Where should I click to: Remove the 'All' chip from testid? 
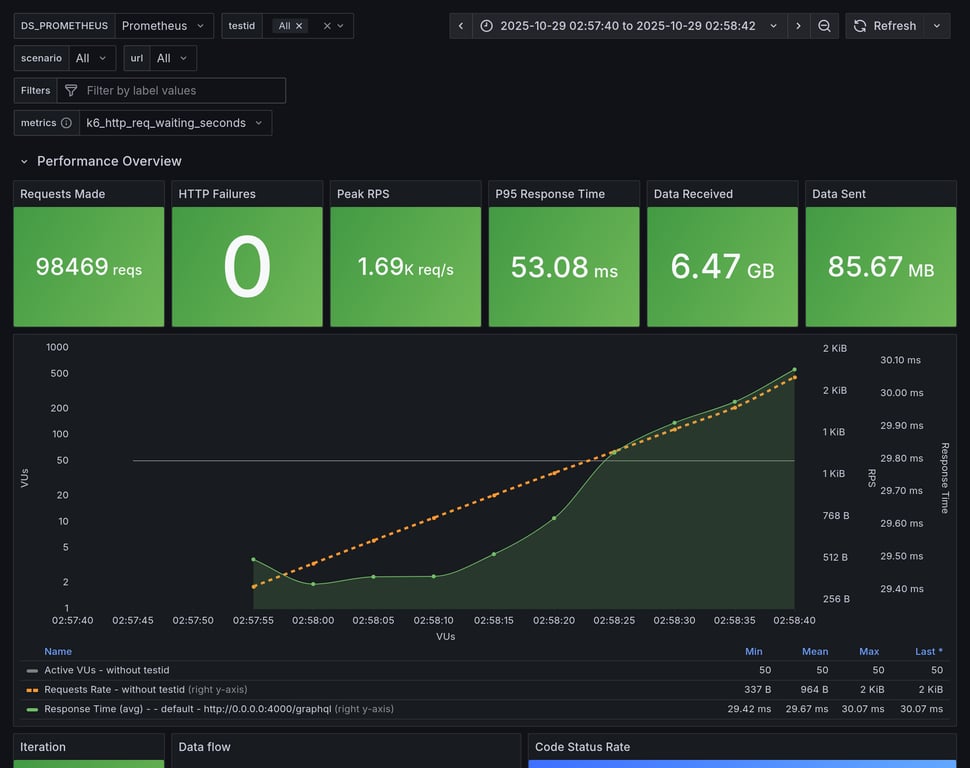coord(298,26)
